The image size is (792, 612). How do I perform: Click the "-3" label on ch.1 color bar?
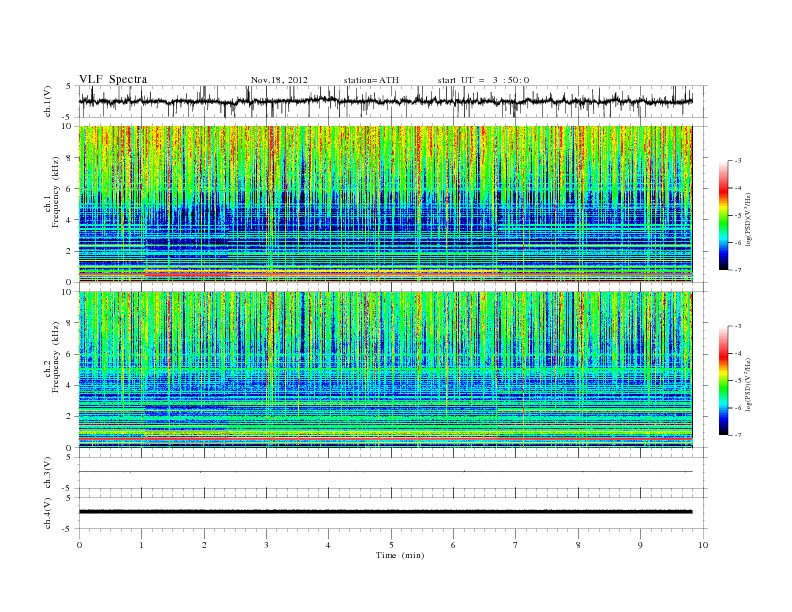click(738, 161)
